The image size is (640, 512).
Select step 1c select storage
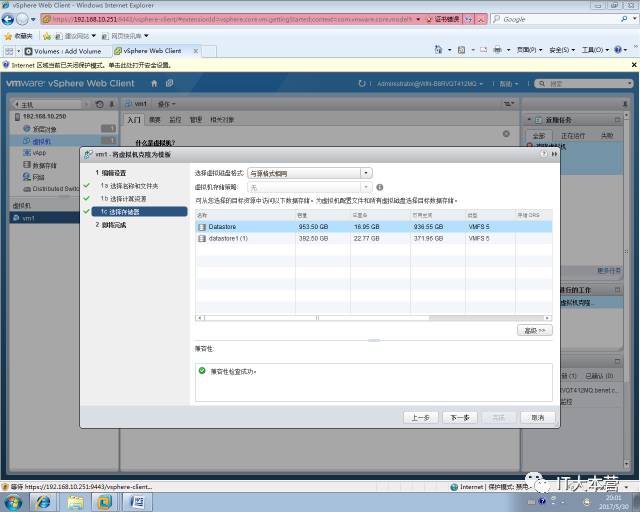(139, 212)
